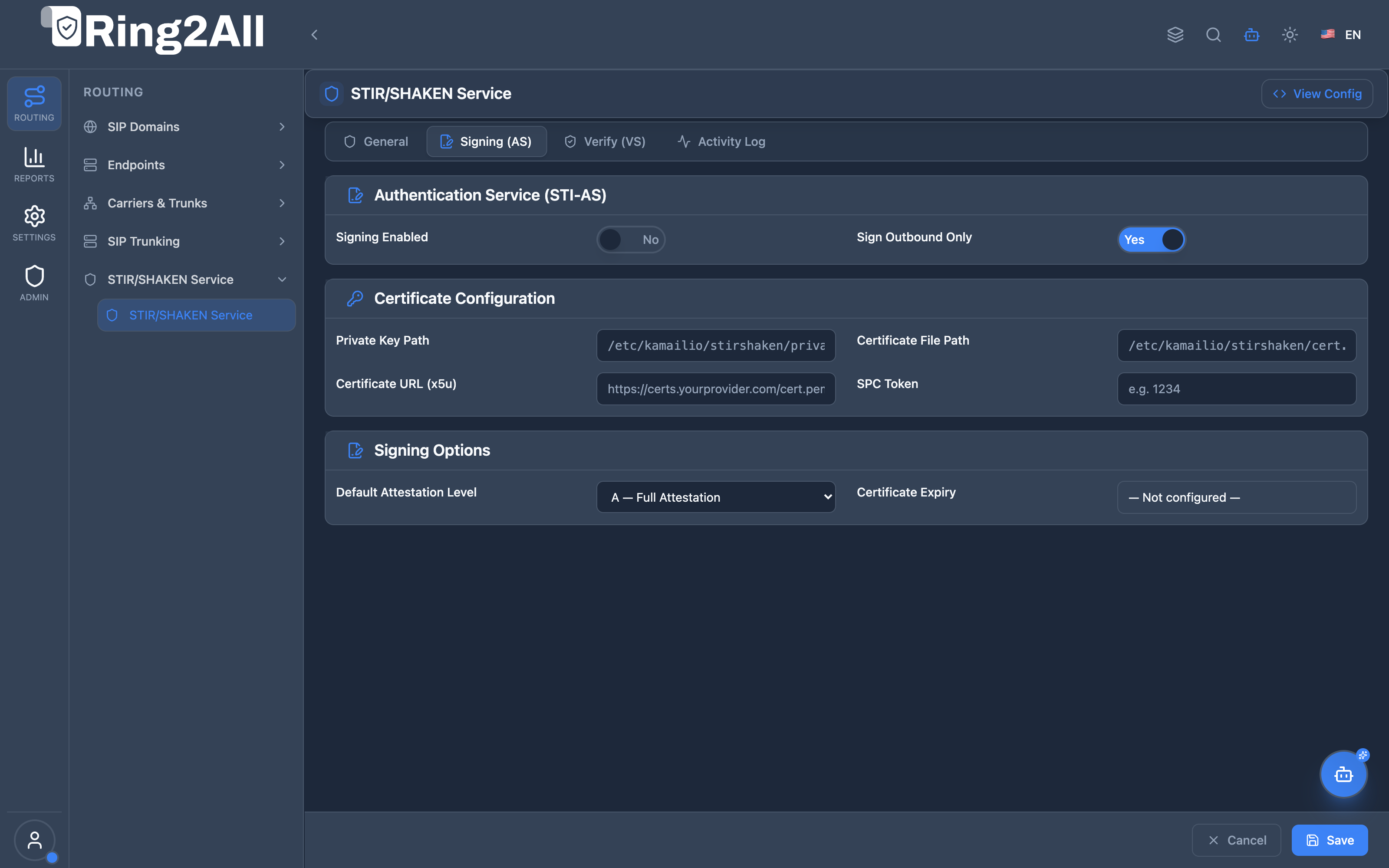The width and height of the screenshot is (1389, 868).
Task: Expand SIP Trunking menu
Action: point(185,242)
